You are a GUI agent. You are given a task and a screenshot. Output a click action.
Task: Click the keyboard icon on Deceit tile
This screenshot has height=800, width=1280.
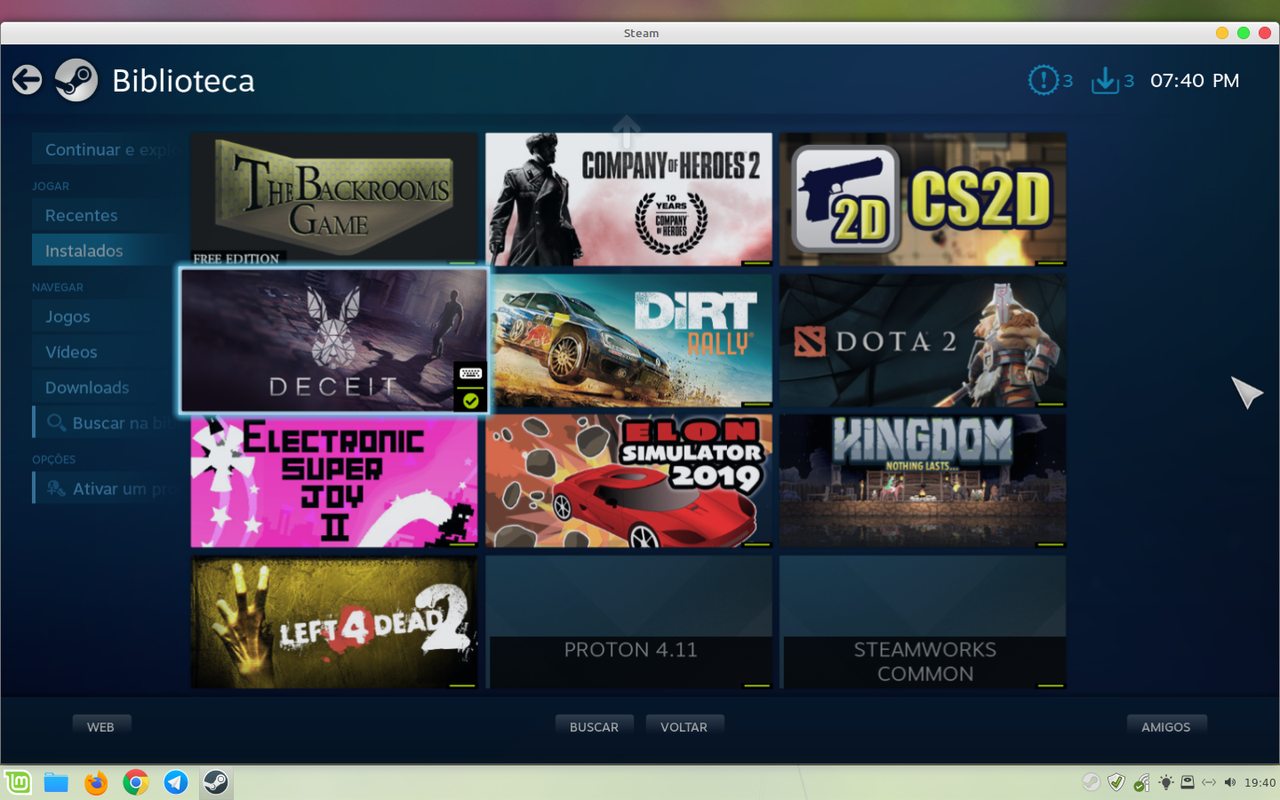pos(470,374)
